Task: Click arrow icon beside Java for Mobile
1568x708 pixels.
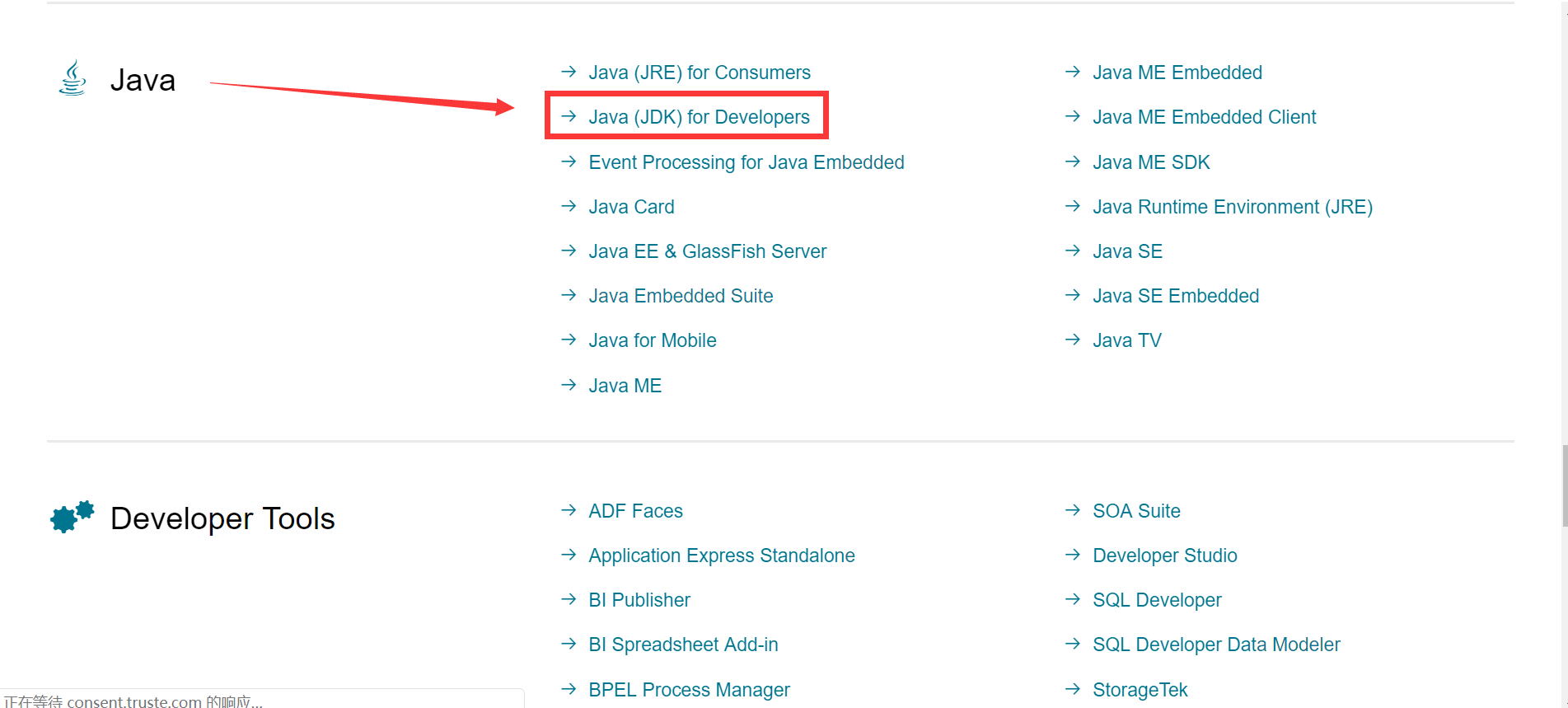Action: 569,340
